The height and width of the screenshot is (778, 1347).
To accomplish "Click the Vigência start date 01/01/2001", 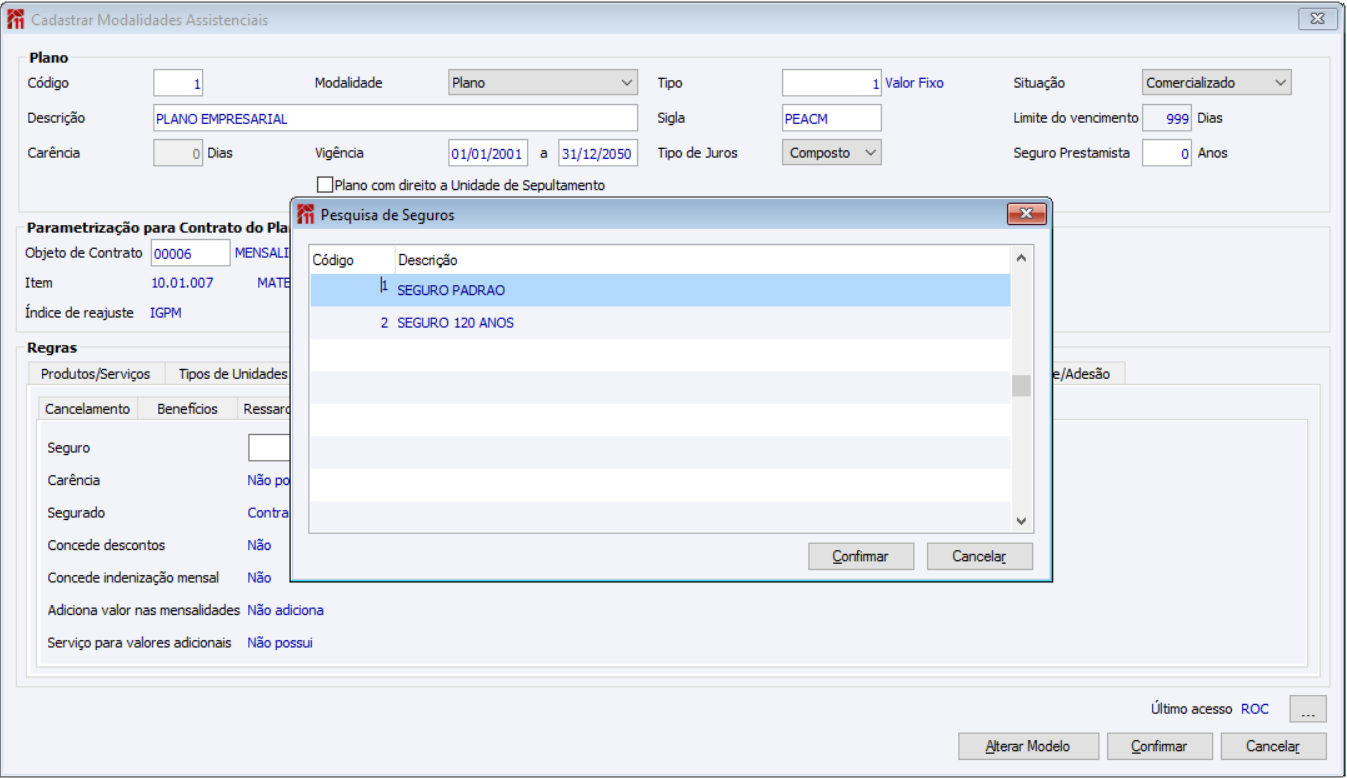I will (x=488, y=153).
